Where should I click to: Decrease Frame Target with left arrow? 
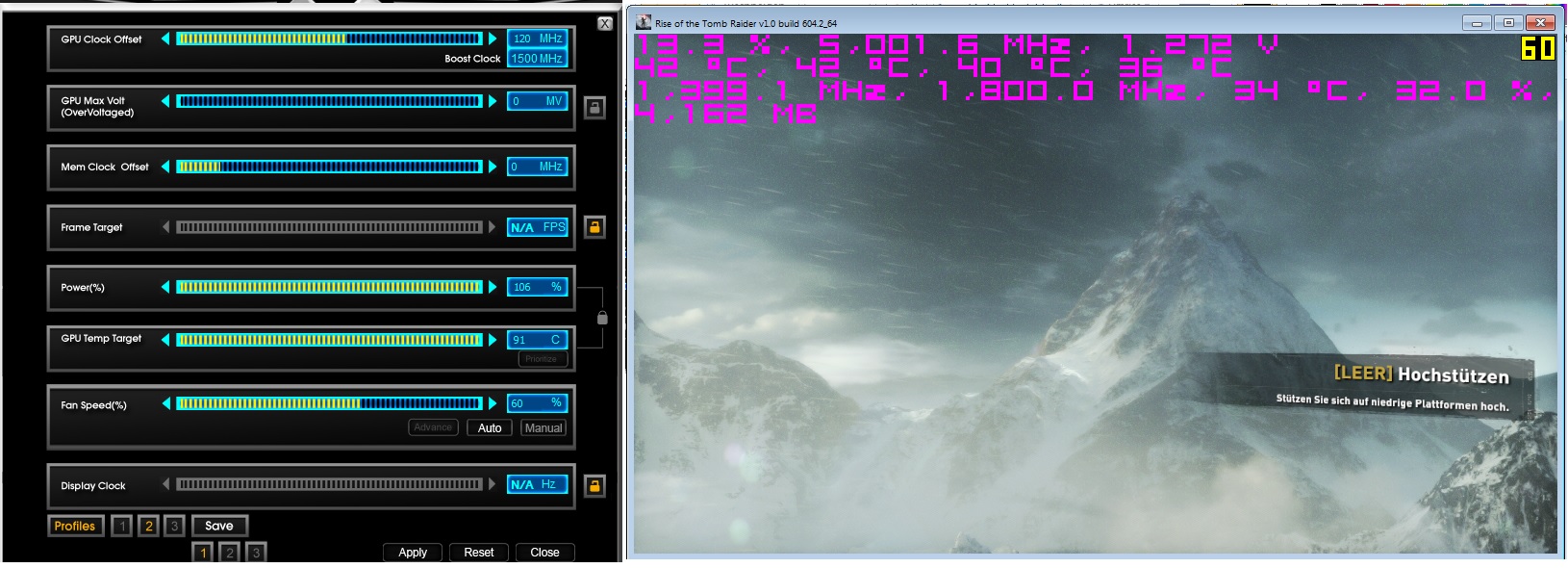point(165,227)
